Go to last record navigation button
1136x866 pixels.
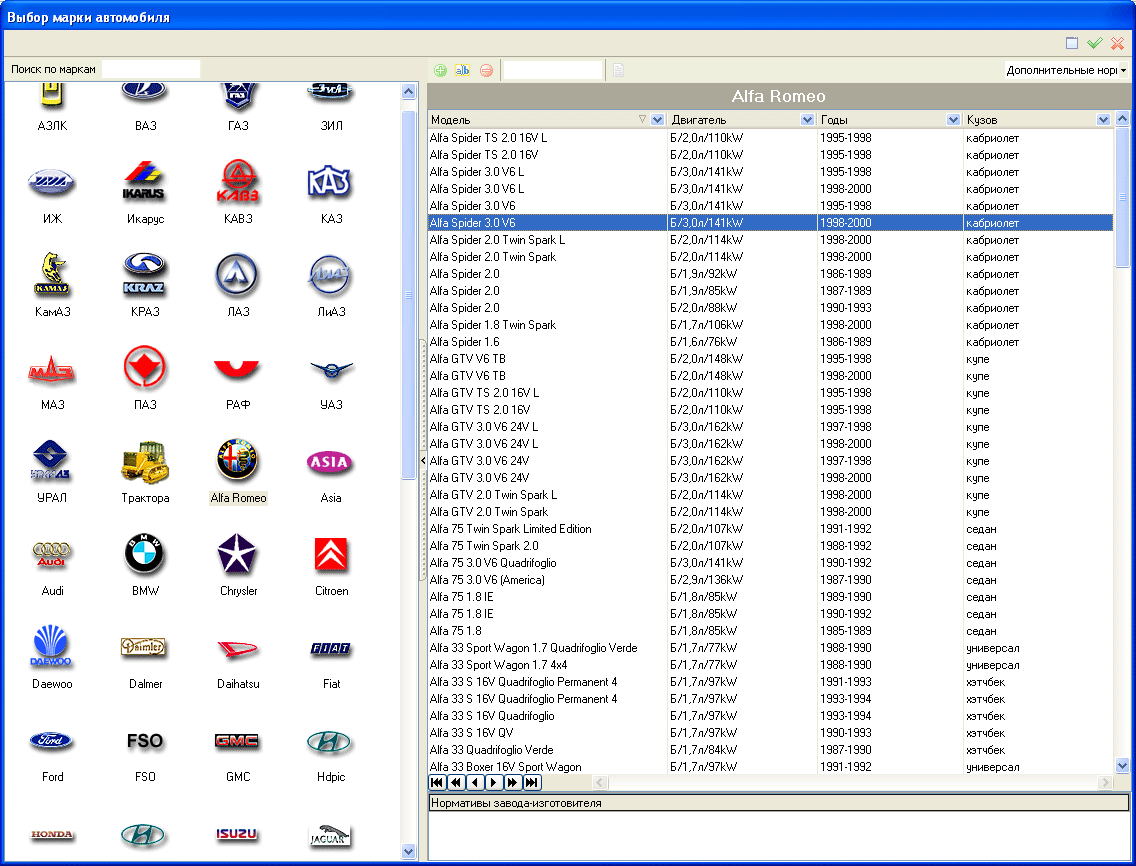532,782
